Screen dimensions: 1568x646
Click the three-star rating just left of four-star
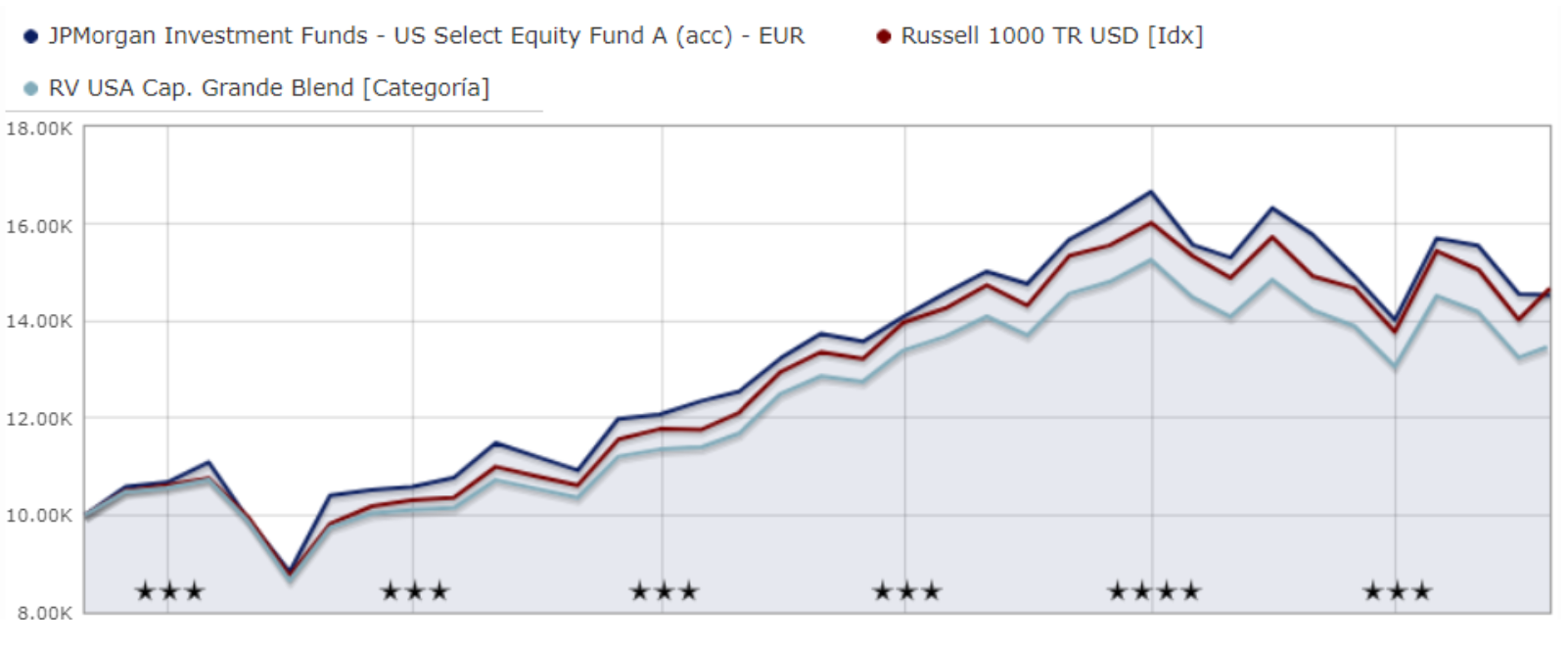[x=906, y=591]
